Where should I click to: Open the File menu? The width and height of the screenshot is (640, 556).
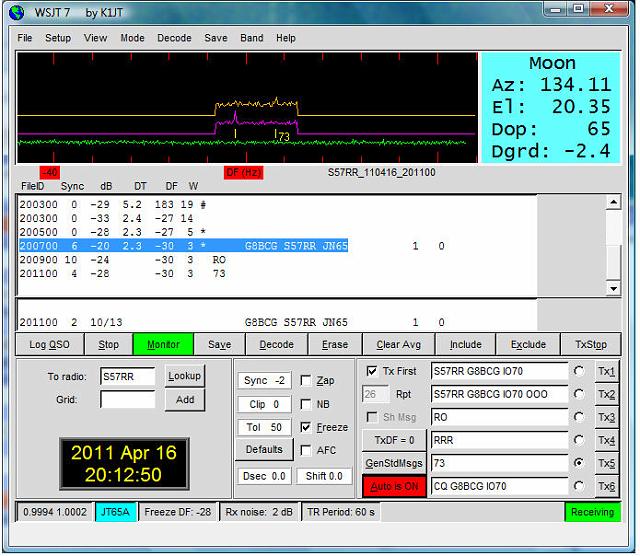click(x=24, y=38)
